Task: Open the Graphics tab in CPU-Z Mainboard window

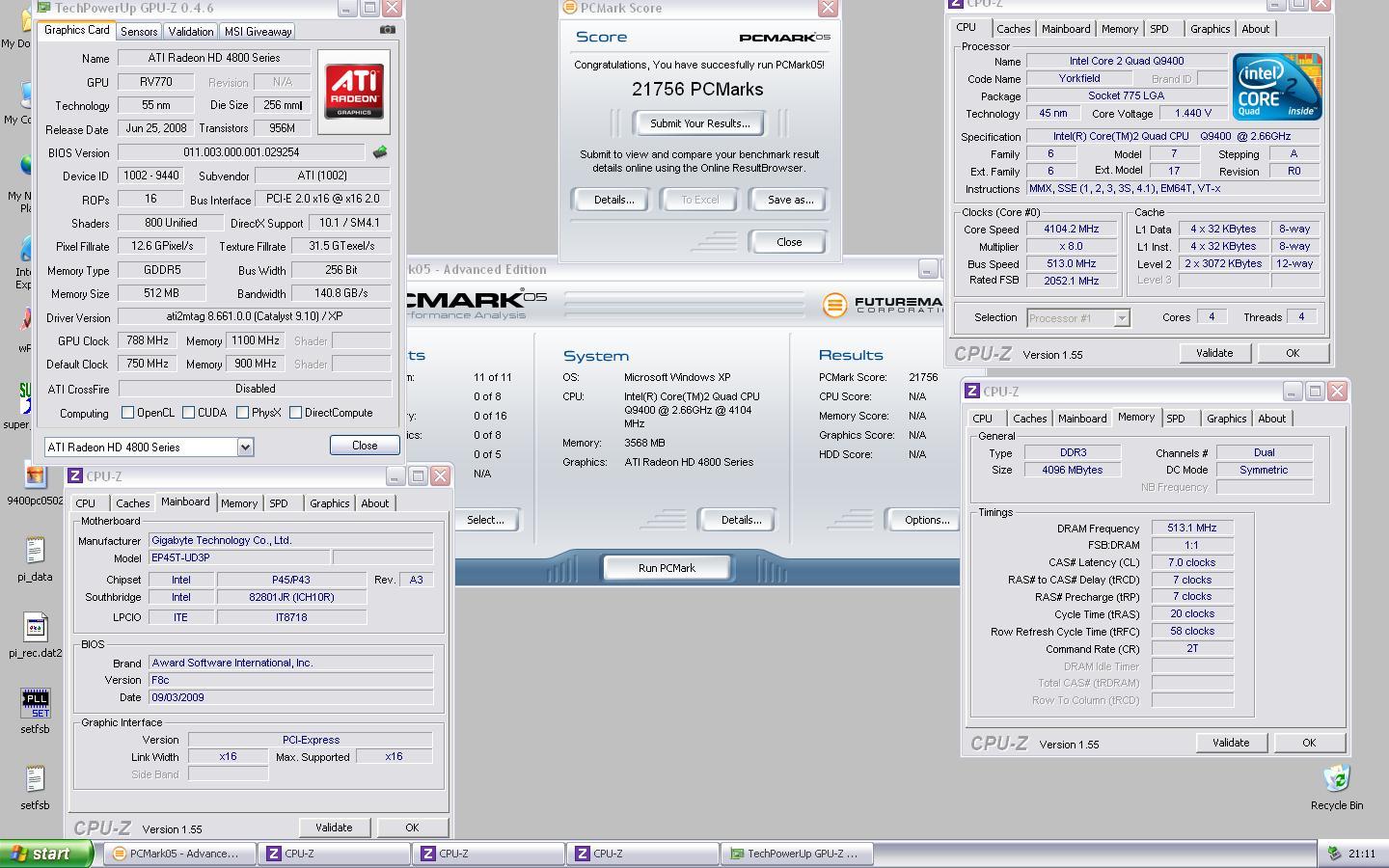Action: (x=329, y=503)
